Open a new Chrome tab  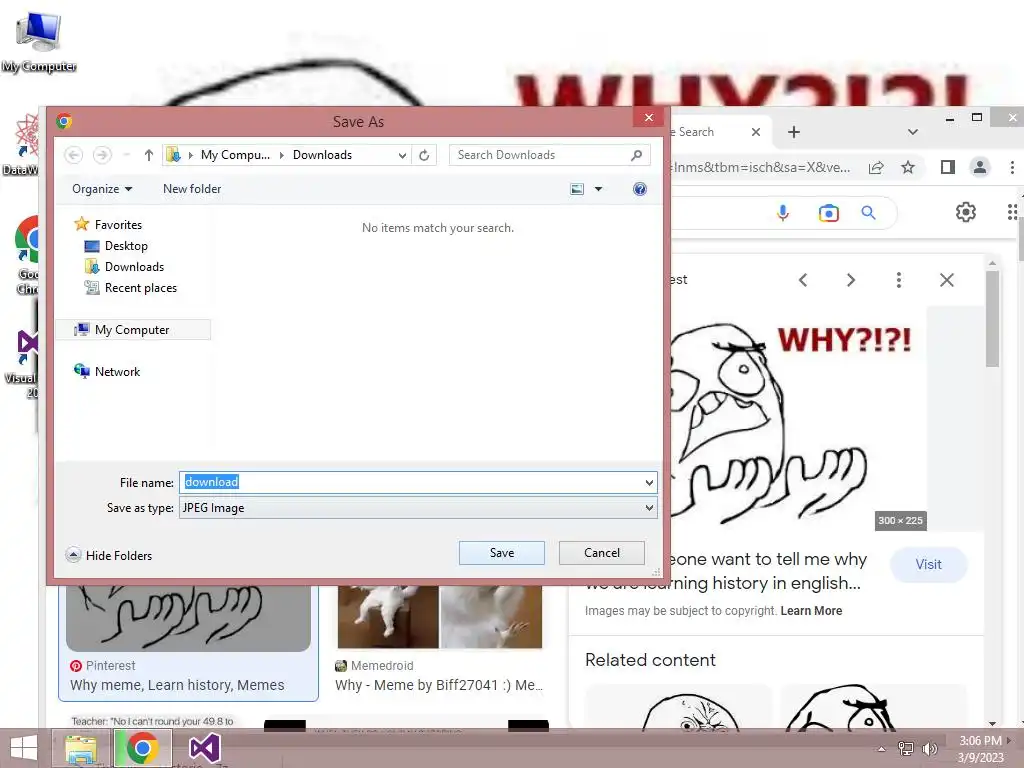(793, 132)
